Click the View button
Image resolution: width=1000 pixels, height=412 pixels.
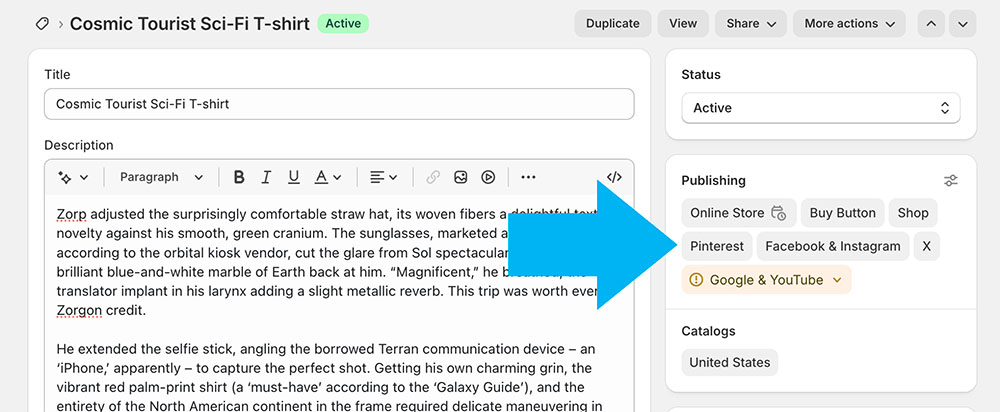coord(683,24)
